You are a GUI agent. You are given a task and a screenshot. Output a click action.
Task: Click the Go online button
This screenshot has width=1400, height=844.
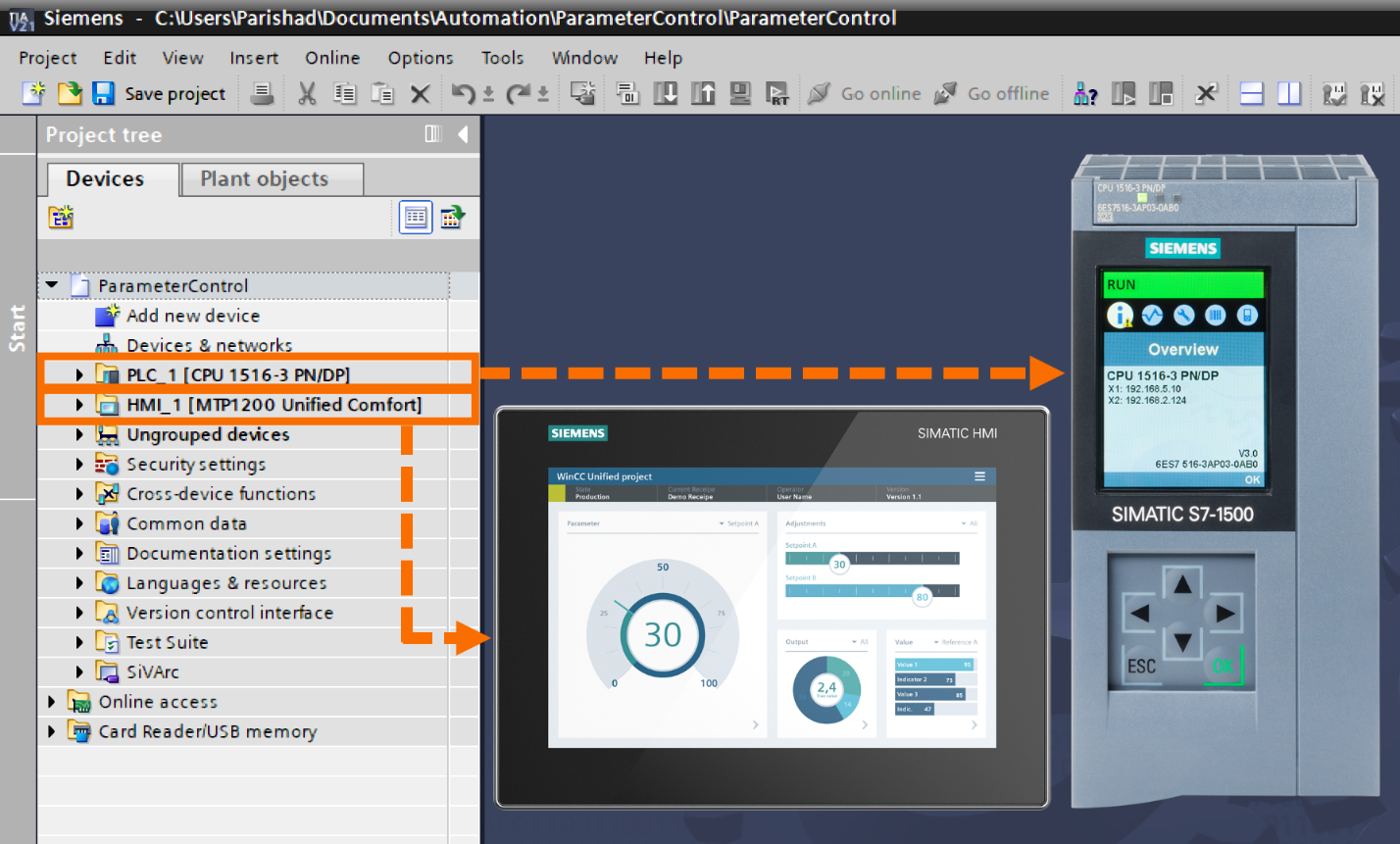(864, 93)
